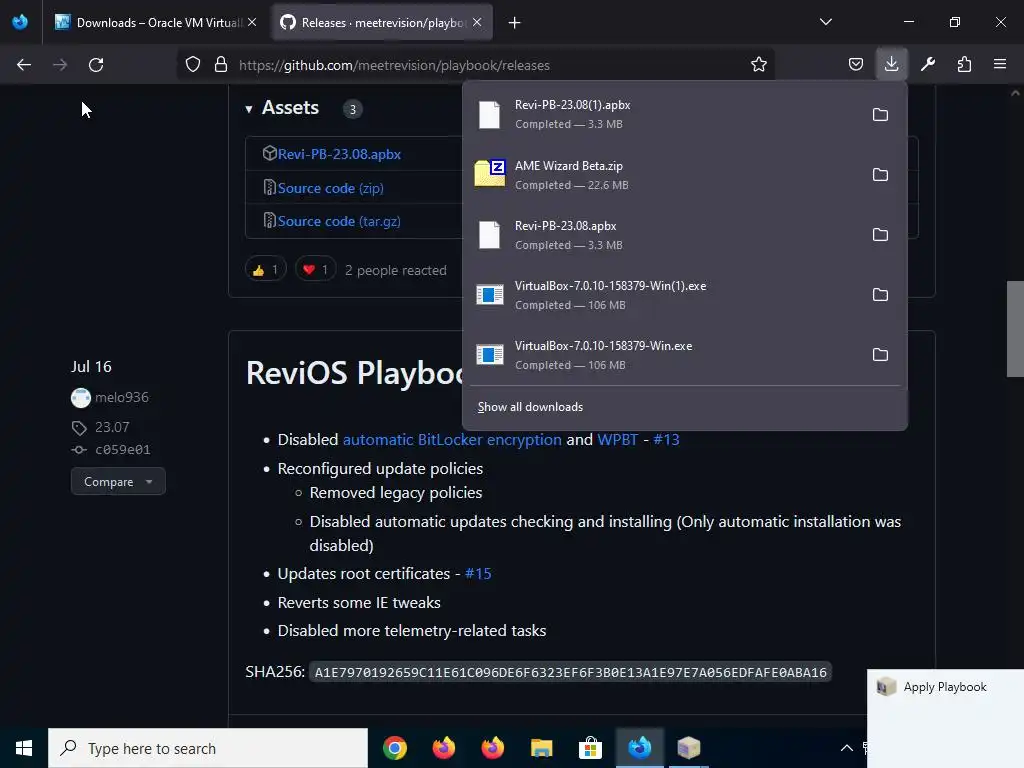Go back to the previous page
Screen dimensions: 1024x768
point(24,65)
